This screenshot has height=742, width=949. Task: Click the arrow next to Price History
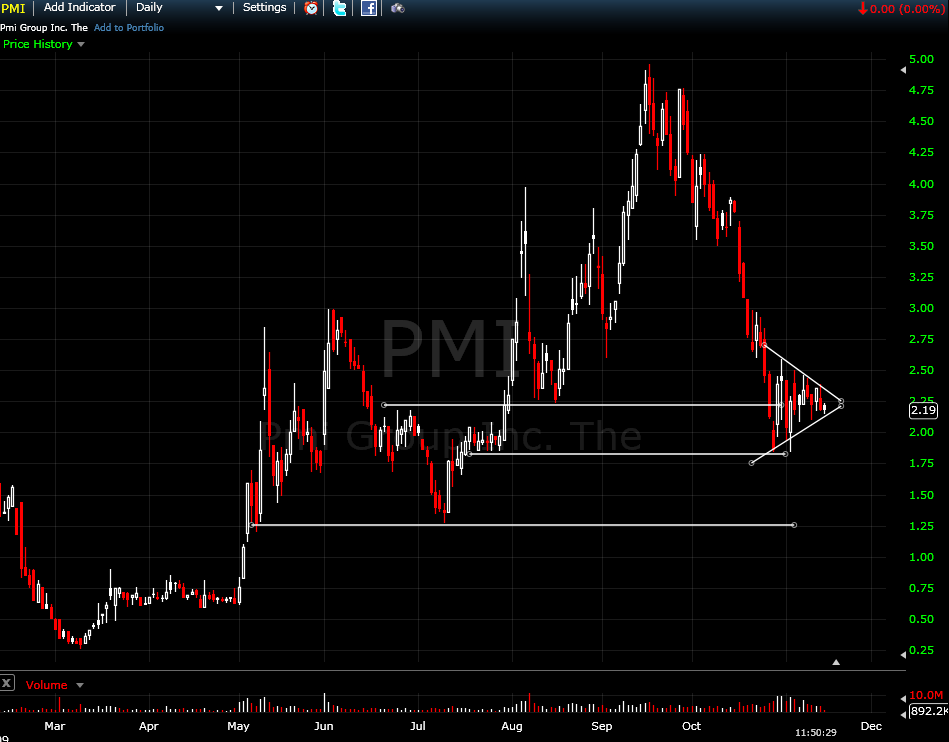coord(81,45)
